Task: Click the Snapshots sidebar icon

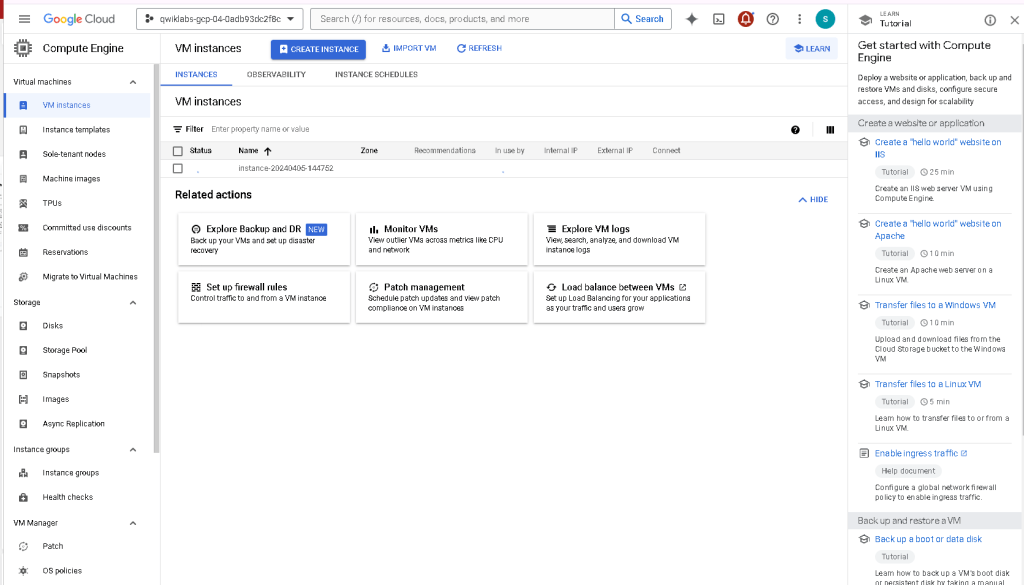Action: tap(24, 375)
